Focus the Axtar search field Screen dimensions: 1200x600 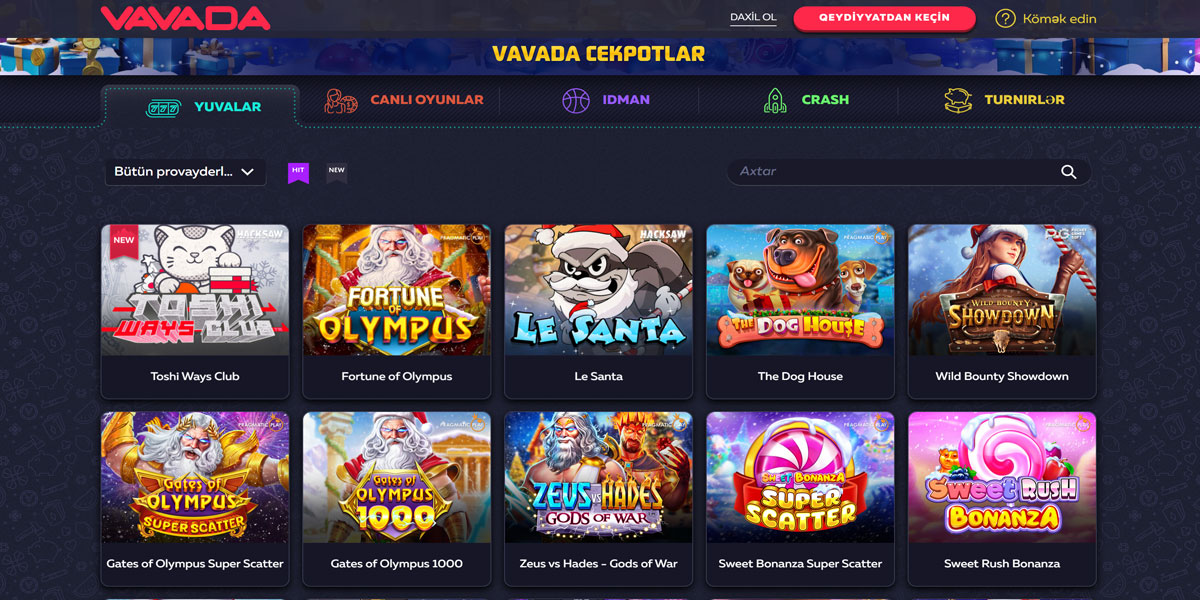[x=908, y=172]
